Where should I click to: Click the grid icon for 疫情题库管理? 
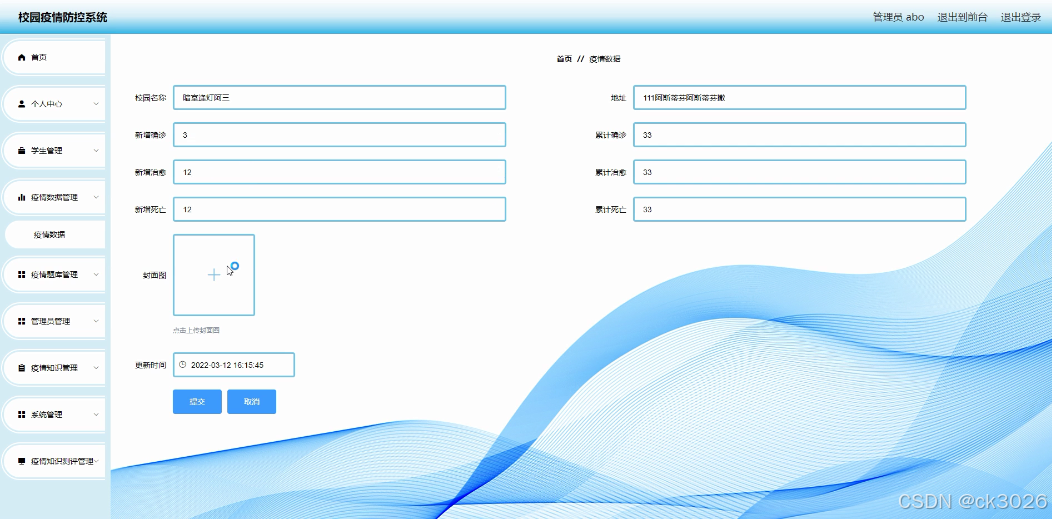coord(21,275)
